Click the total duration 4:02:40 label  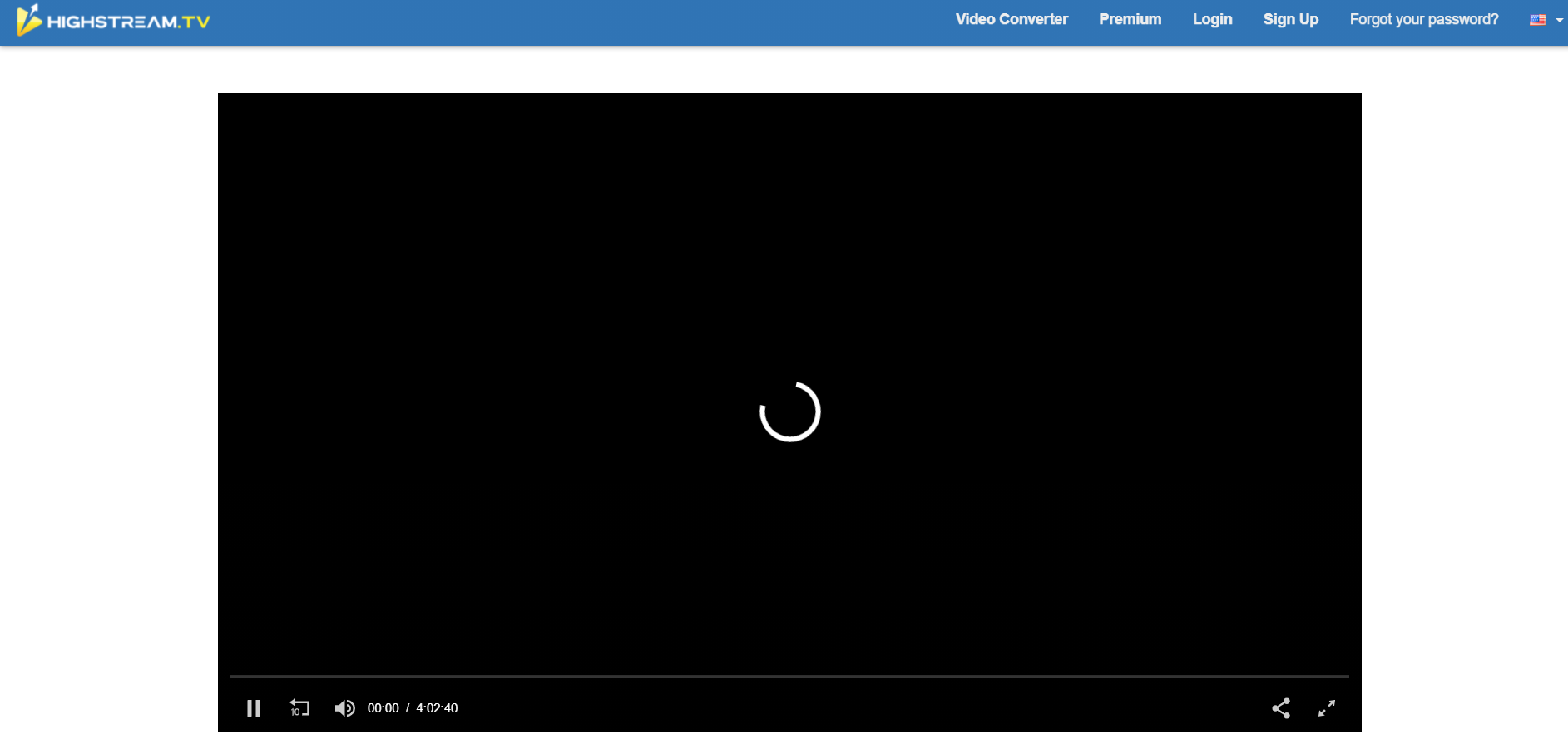tap(437, 708)
